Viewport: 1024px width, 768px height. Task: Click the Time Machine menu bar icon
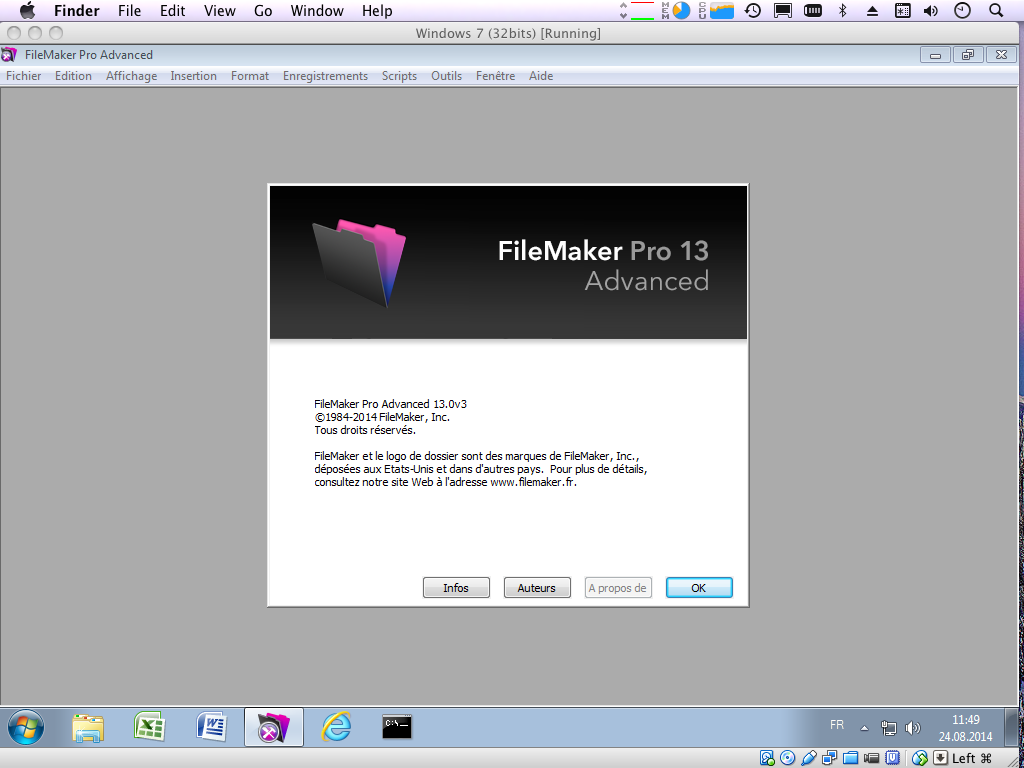point(753,10)
